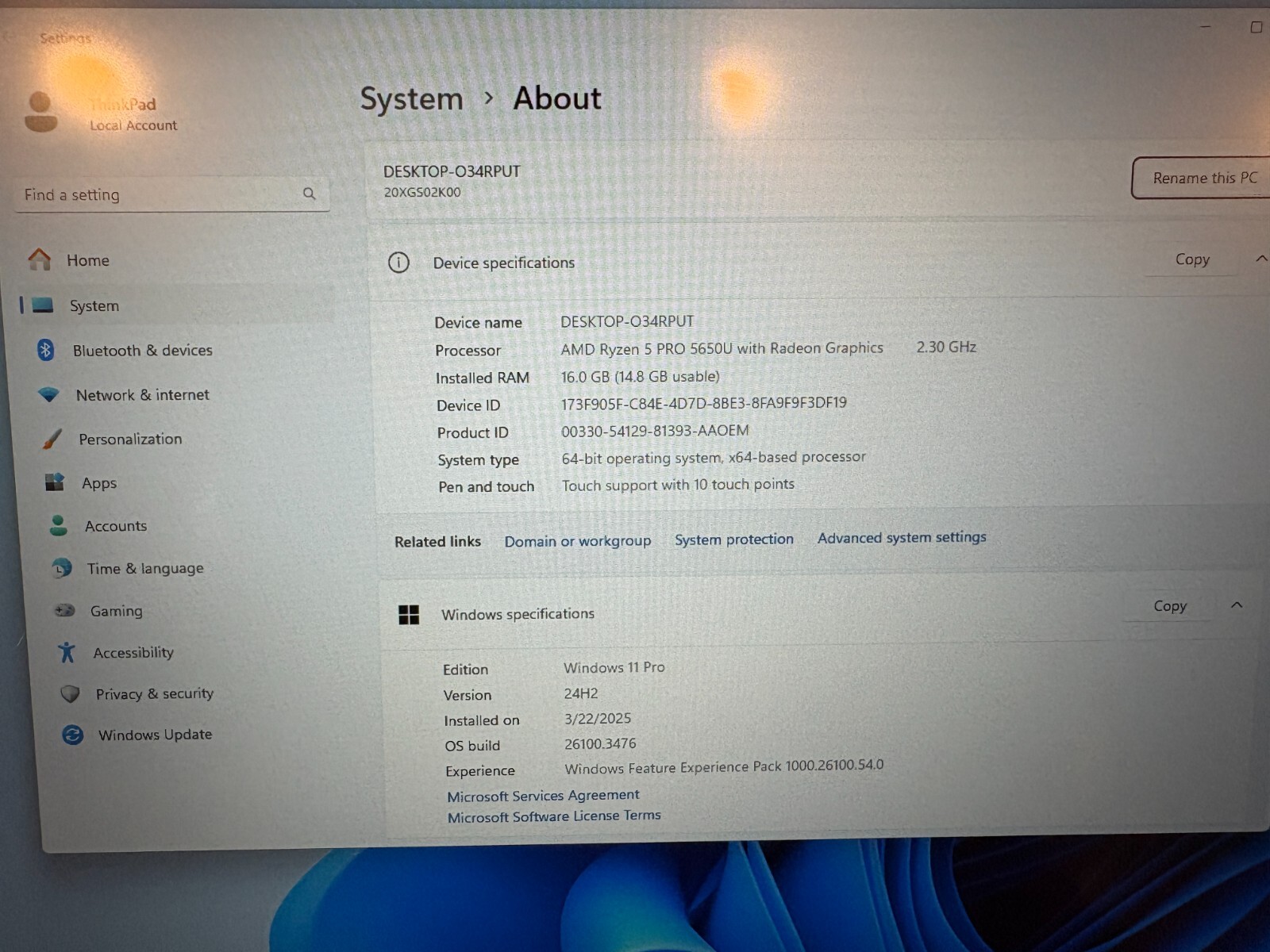
Task: Select the OS build 26100.3476 value
Action: pos(600,744)
